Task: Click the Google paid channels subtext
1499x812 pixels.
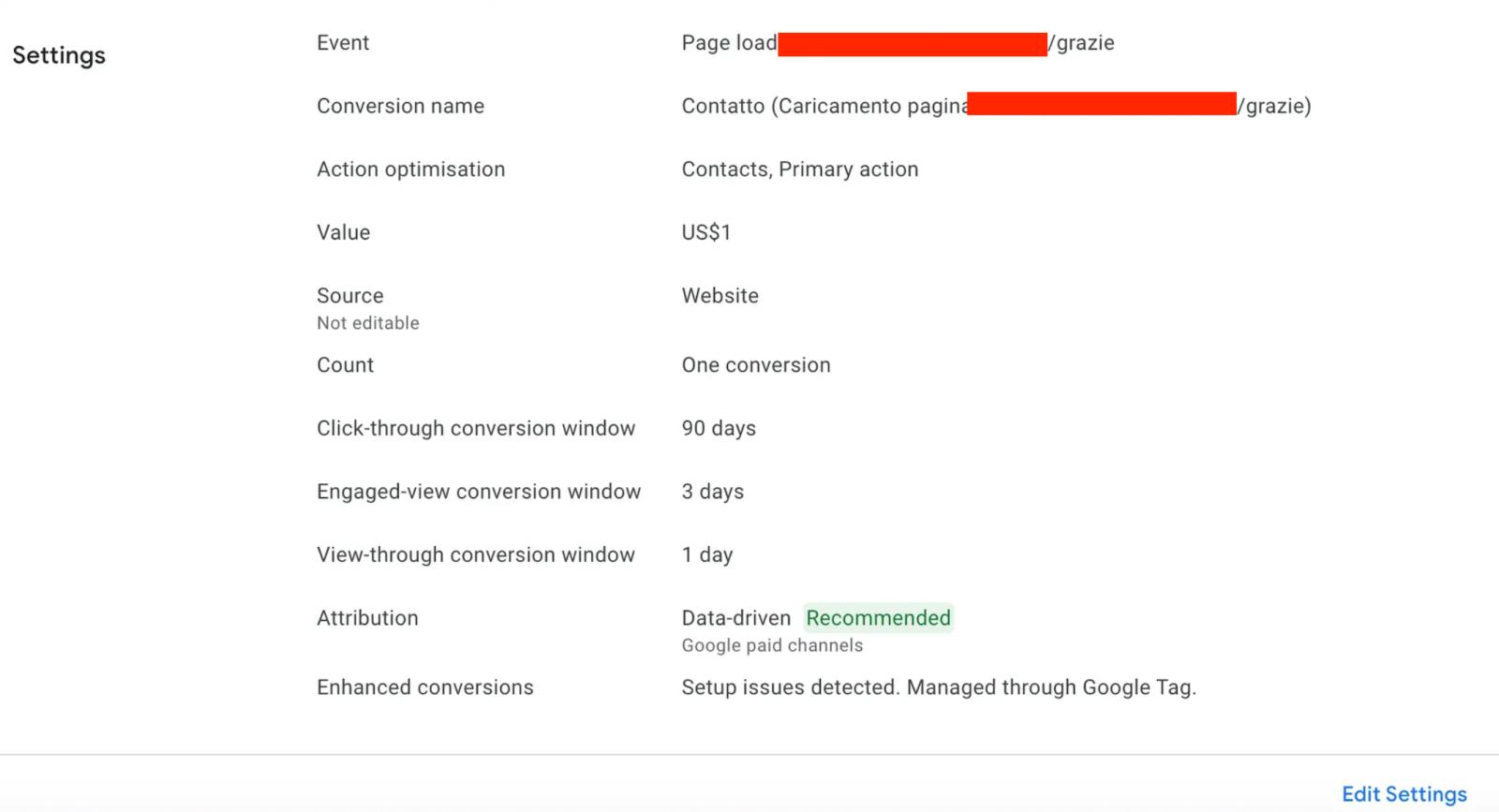Action: pyautogui.click(x=772, y=645)
